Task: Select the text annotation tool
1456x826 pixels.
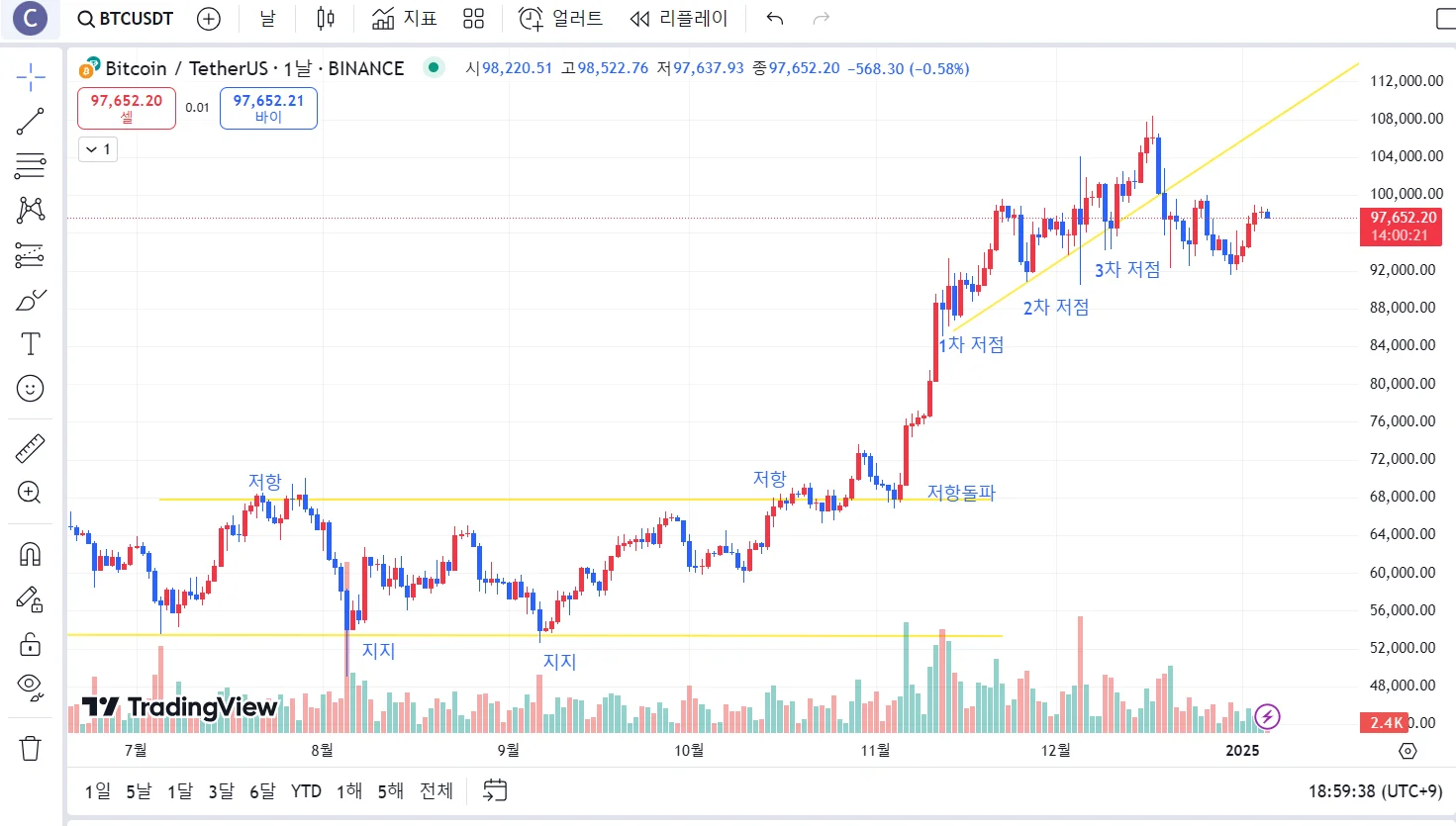Action: (31, 344)
